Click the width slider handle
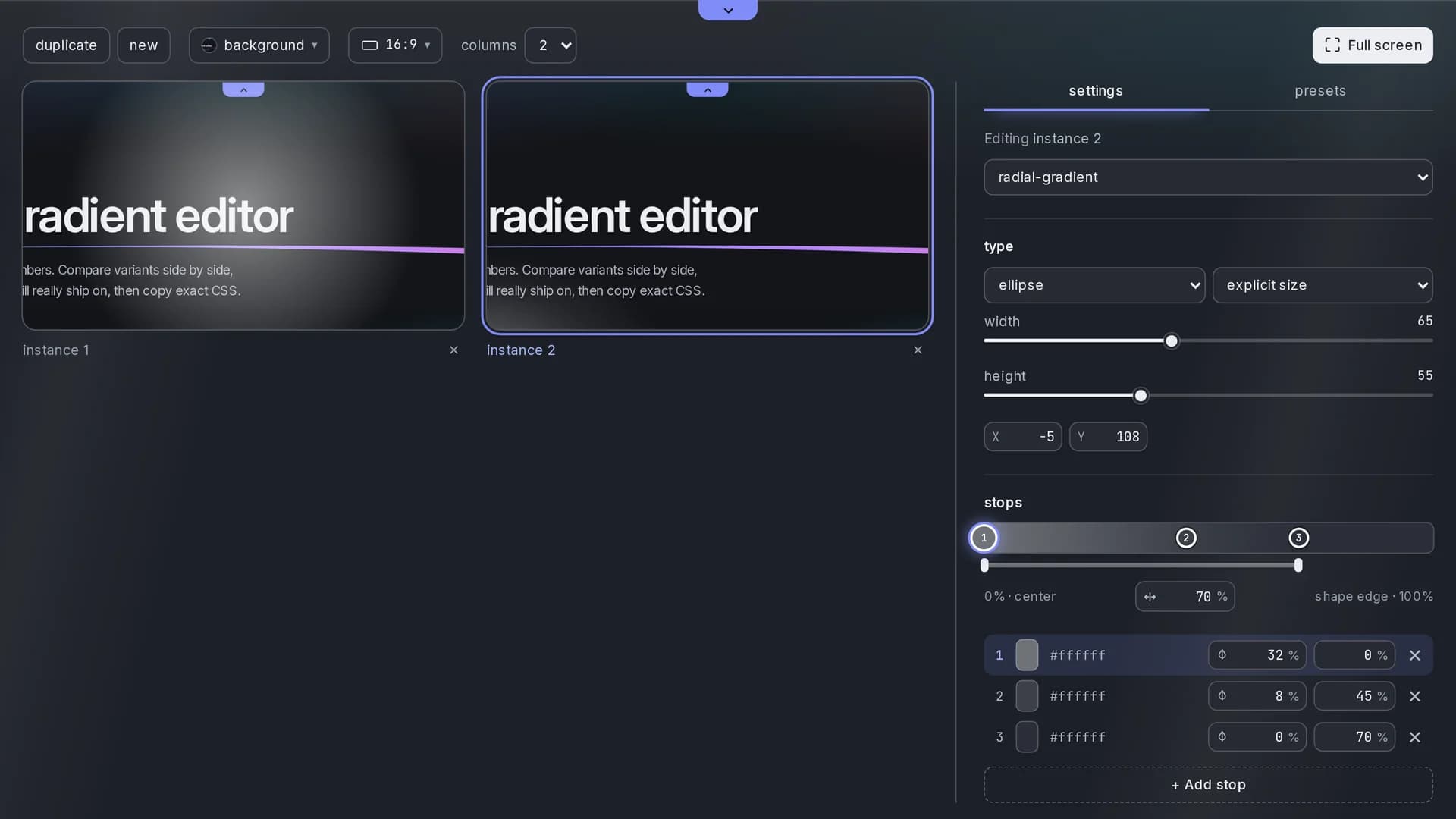Screen dimensions: 1456x819 pyautogui.click(x=1172, y=341)
